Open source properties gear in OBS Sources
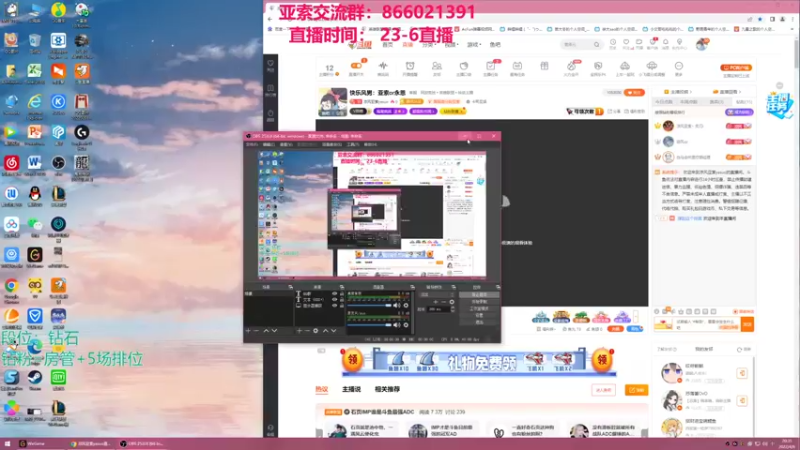 pos(316,331)
